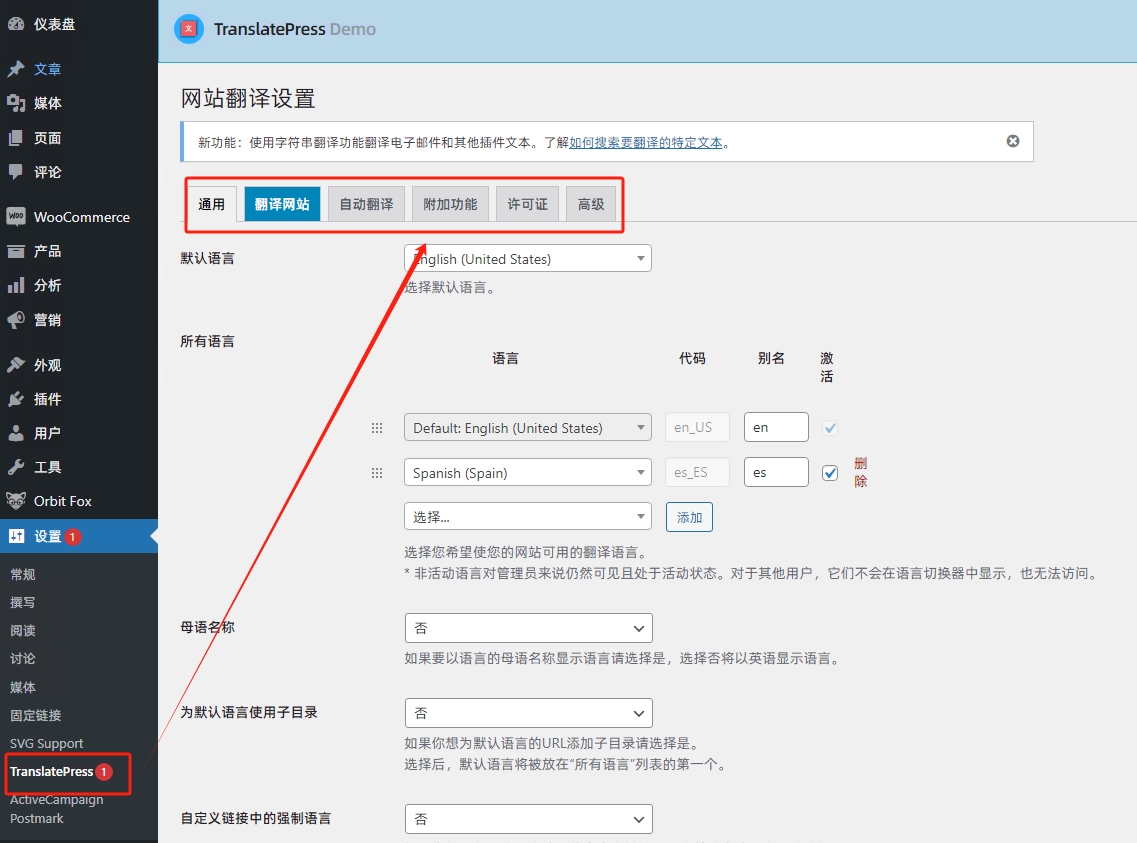Click the es alias input field

click(x=776, y=472)
